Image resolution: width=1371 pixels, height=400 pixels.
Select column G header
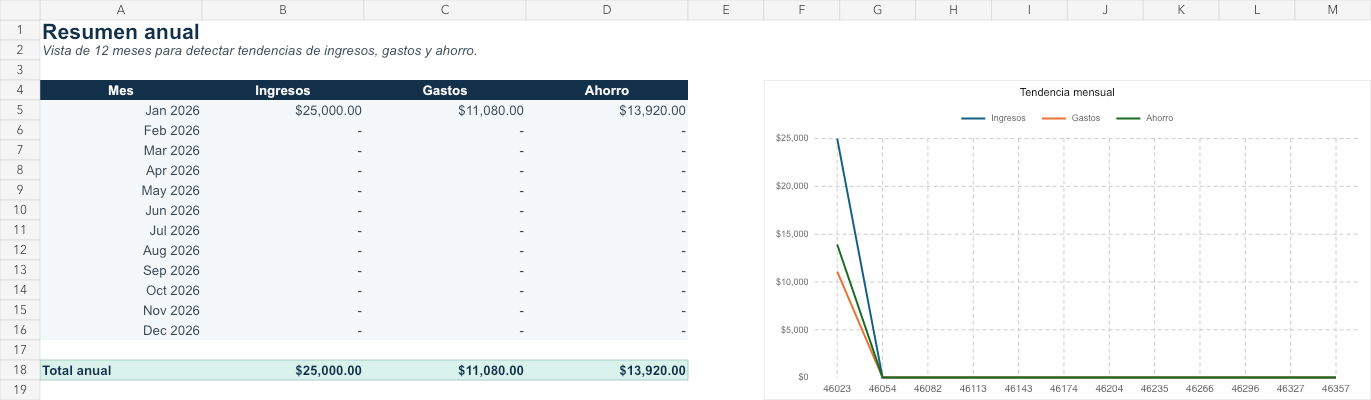tap(878, 10)
